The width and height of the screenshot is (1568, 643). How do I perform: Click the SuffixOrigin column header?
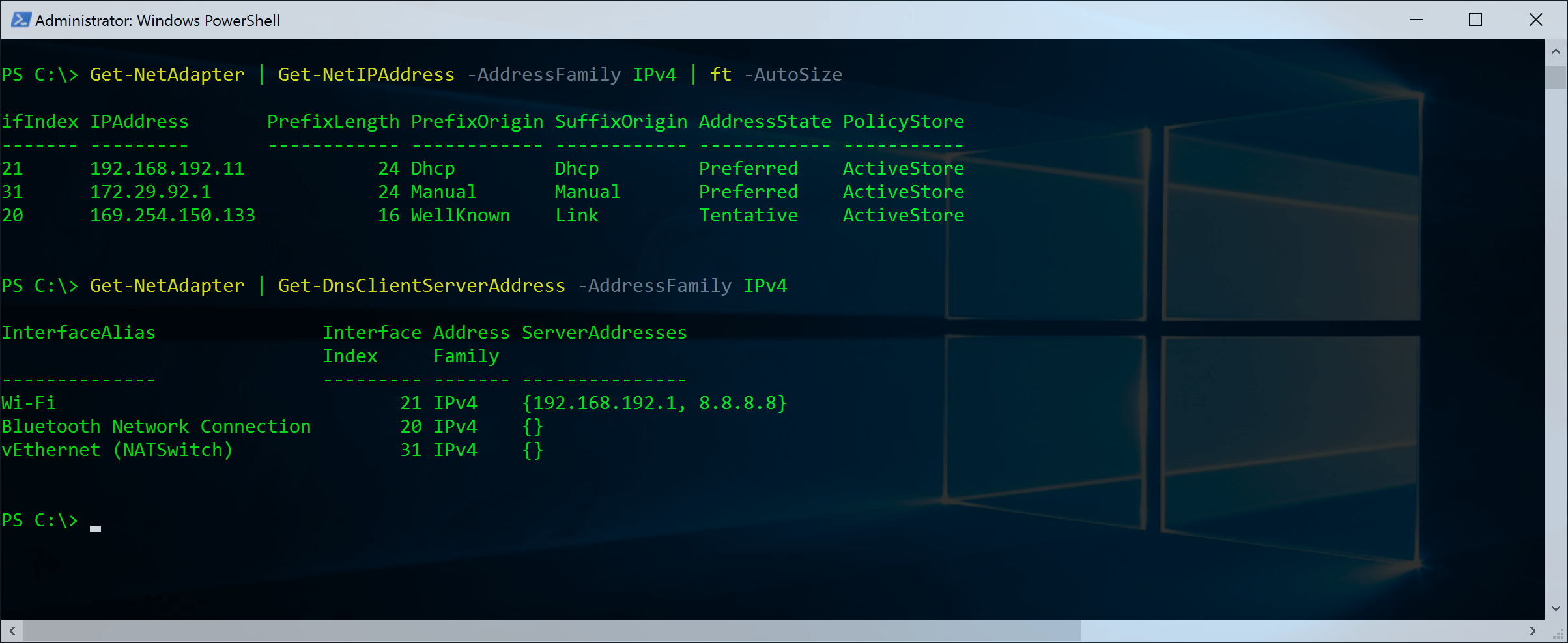[x=621, y=122]
